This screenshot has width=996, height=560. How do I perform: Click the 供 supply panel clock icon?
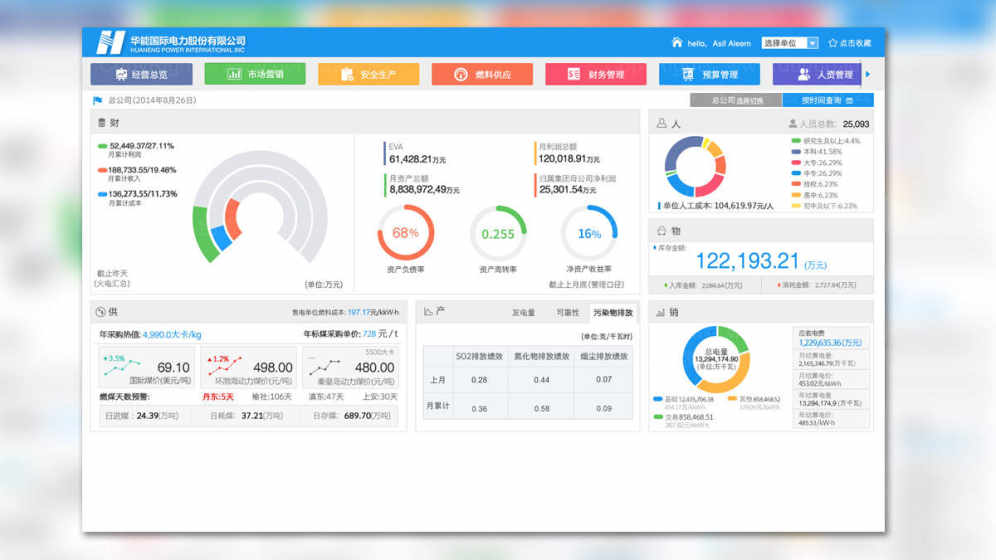99,312
